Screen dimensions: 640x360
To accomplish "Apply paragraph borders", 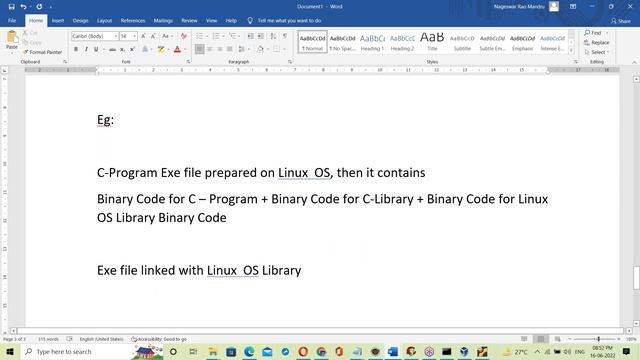I will click(x=276, y=49).
